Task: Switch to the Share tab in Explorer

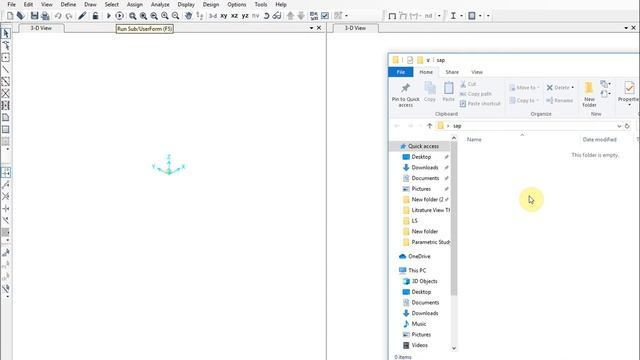Action: [452, 72]
